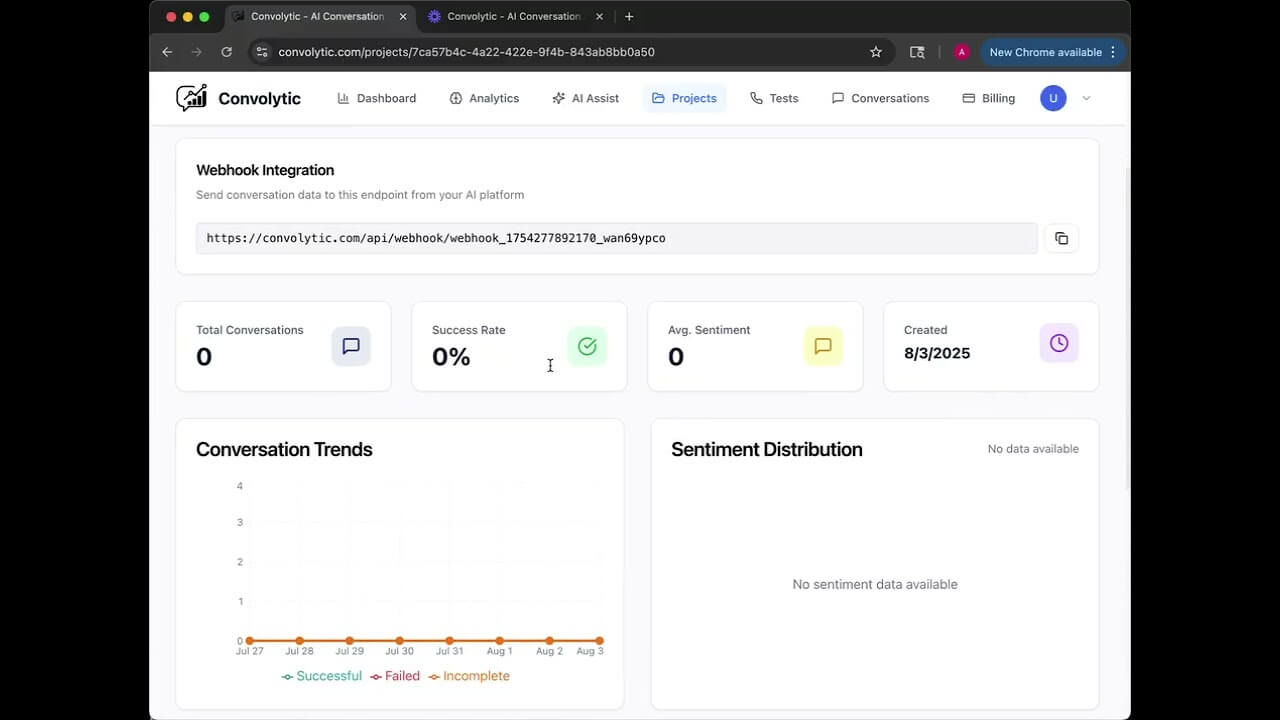Expand the account dropdown chevron
The width and height of the screenshot is (1280, 720).
point(1086,98)
